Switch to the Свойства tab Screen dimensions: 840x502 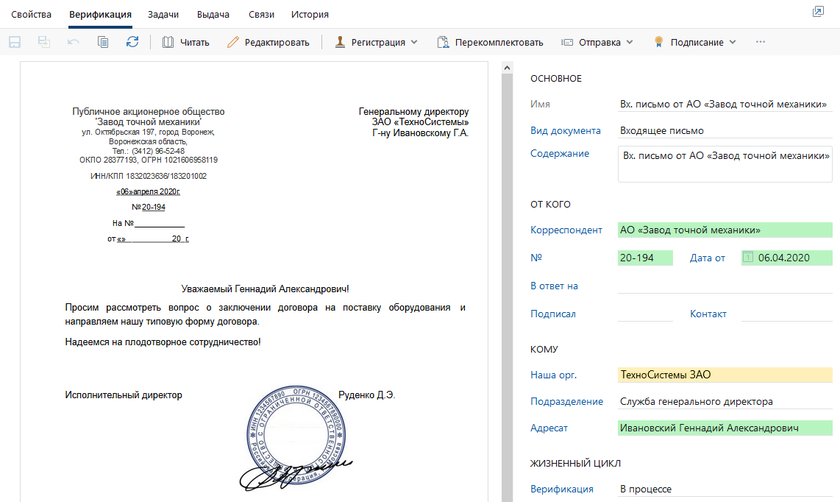31,14
